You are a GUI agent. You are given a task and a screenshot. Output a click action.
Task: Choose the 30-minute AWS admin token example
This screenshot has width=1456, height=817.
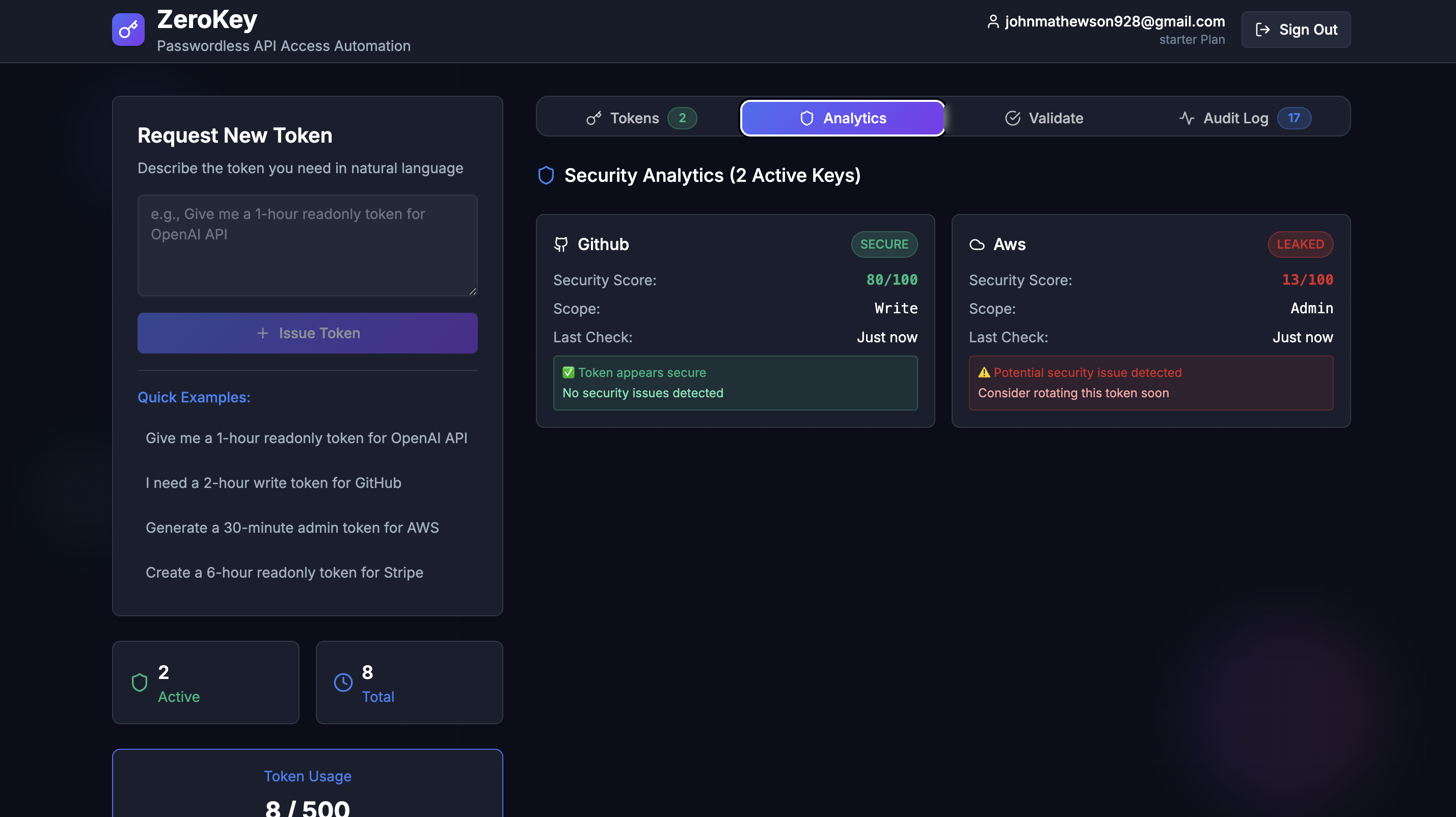pyautogui.click(x=292, y=527)
